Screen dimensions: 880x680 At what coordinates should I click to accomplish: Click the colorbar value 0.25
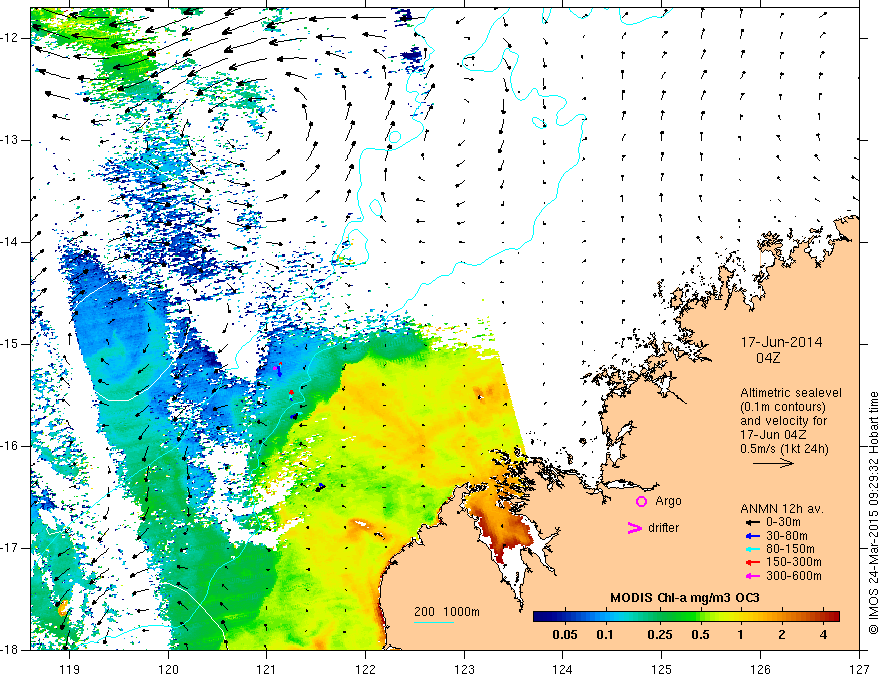pos(659,635)
